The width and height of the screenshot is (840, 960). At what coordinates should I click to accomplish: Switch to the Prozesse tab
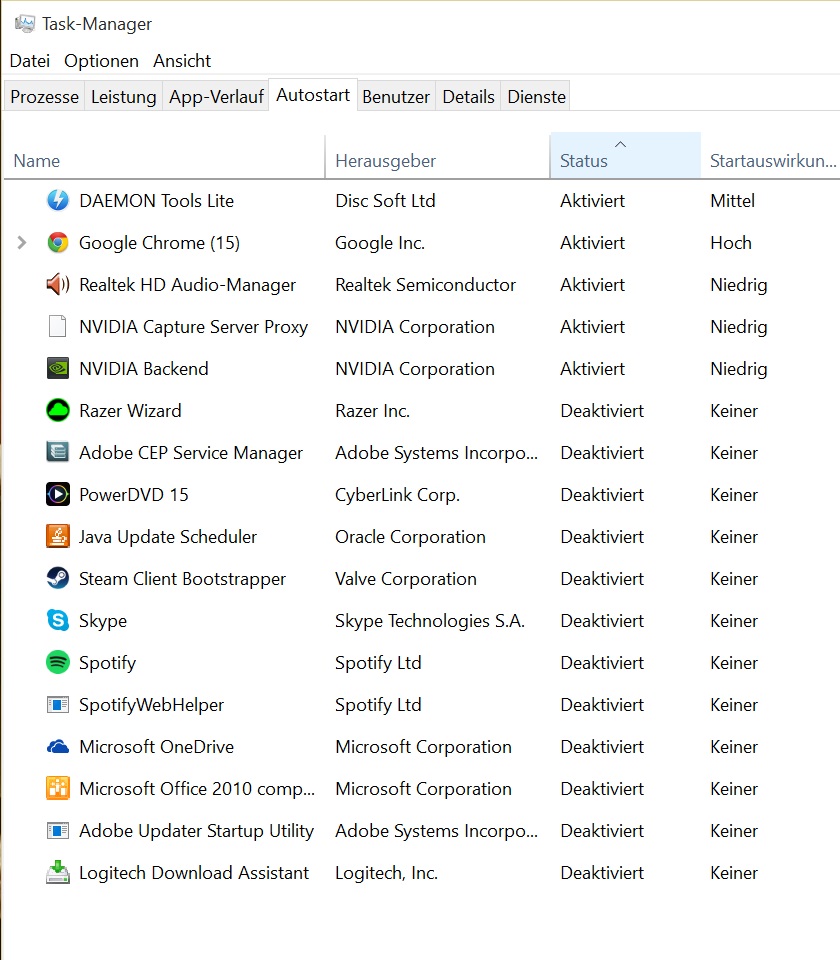(x=44, y=97)
